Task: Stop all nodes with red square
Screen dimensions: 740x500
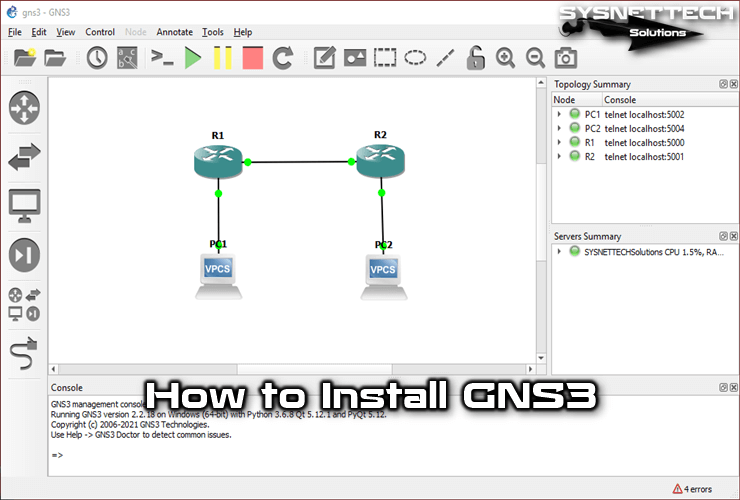Action: [x=252, y=58]
